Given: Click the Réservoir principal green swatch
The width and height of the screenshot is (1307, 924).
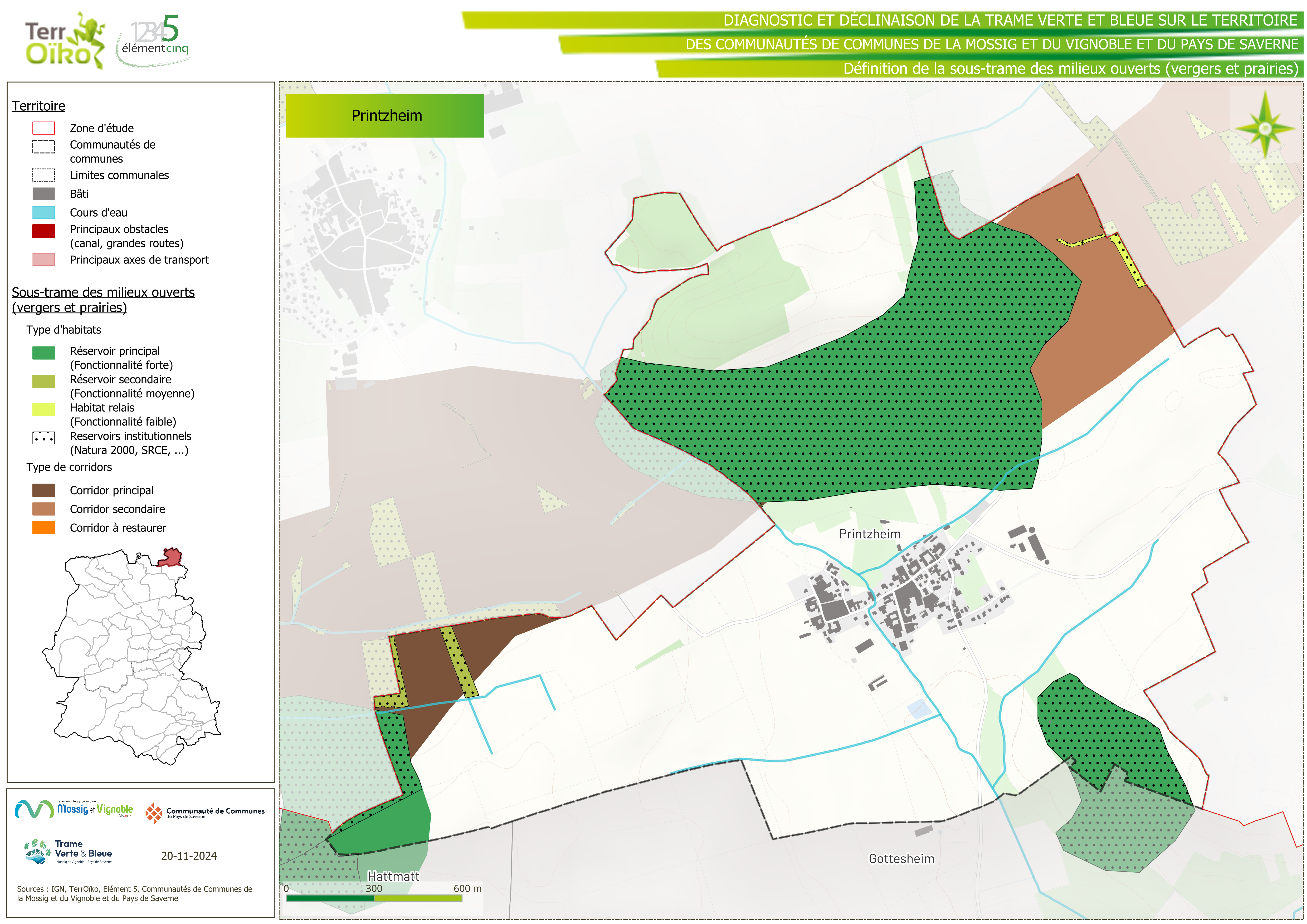Looking at the screenshot, I should (44, 353).
